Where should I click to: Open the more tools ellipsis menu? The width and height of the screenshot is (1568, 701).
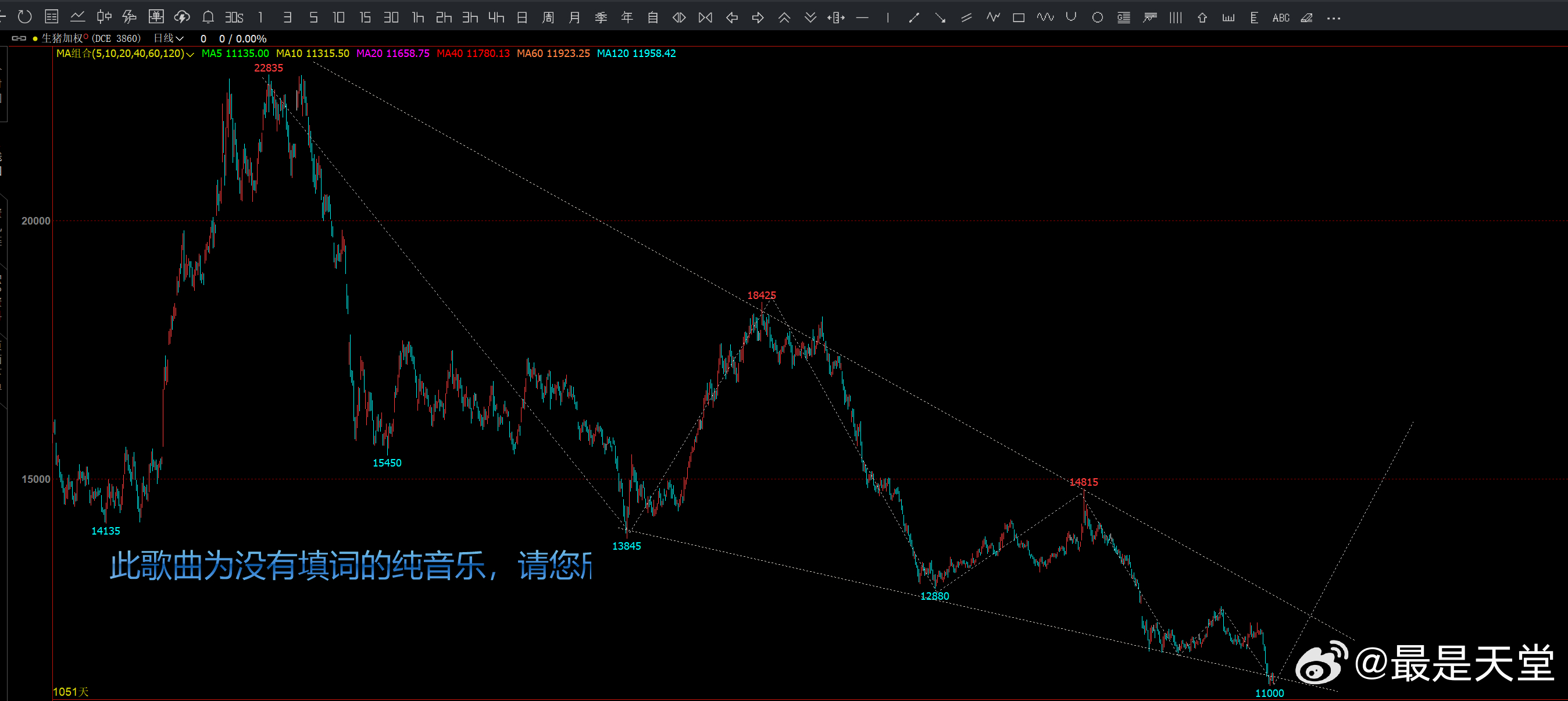1333,17
